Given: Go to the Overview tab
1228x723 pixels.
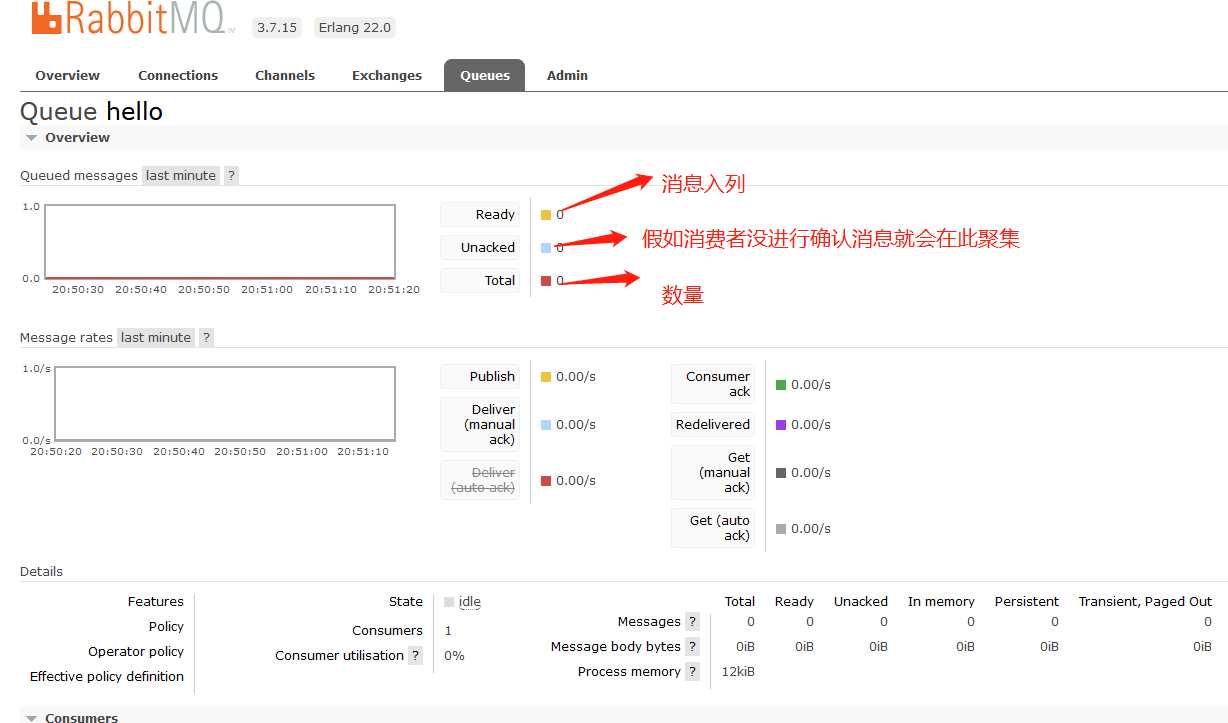Looking at the screenshot, I should point(67,75).
